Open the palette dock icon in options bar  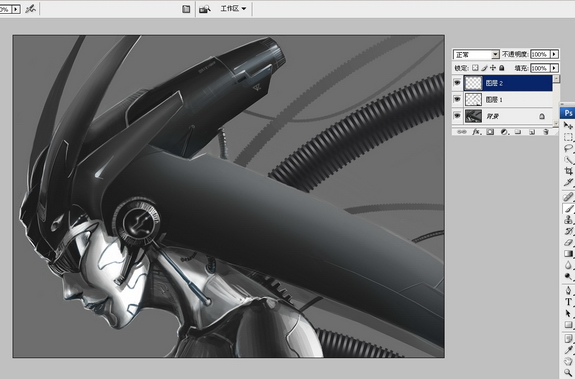pyautogui.click(x=186, y=9)
